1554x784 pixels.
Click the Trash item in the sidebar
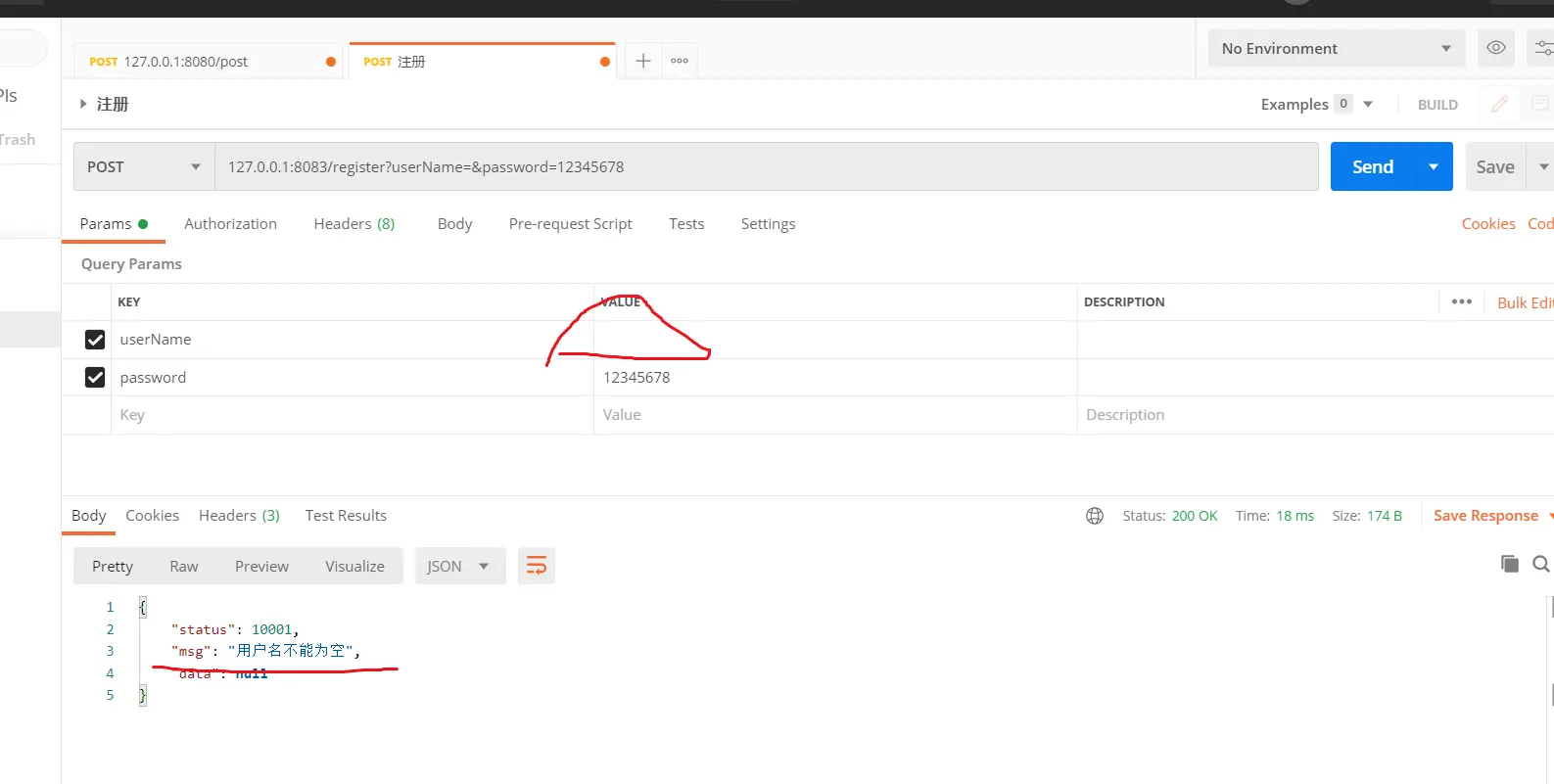(x=17, y=140)
